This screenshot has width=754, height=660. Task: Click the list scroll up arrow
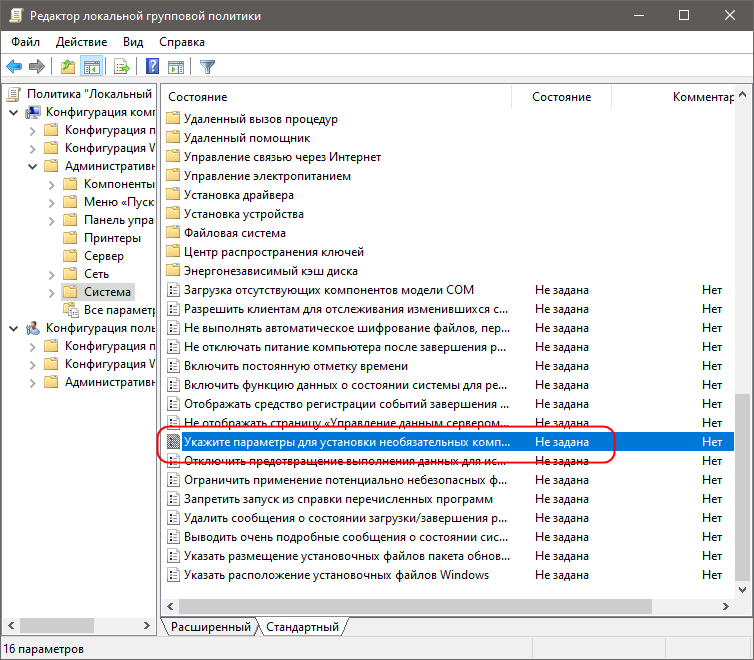pyautogui.click(x=742, y=94)
